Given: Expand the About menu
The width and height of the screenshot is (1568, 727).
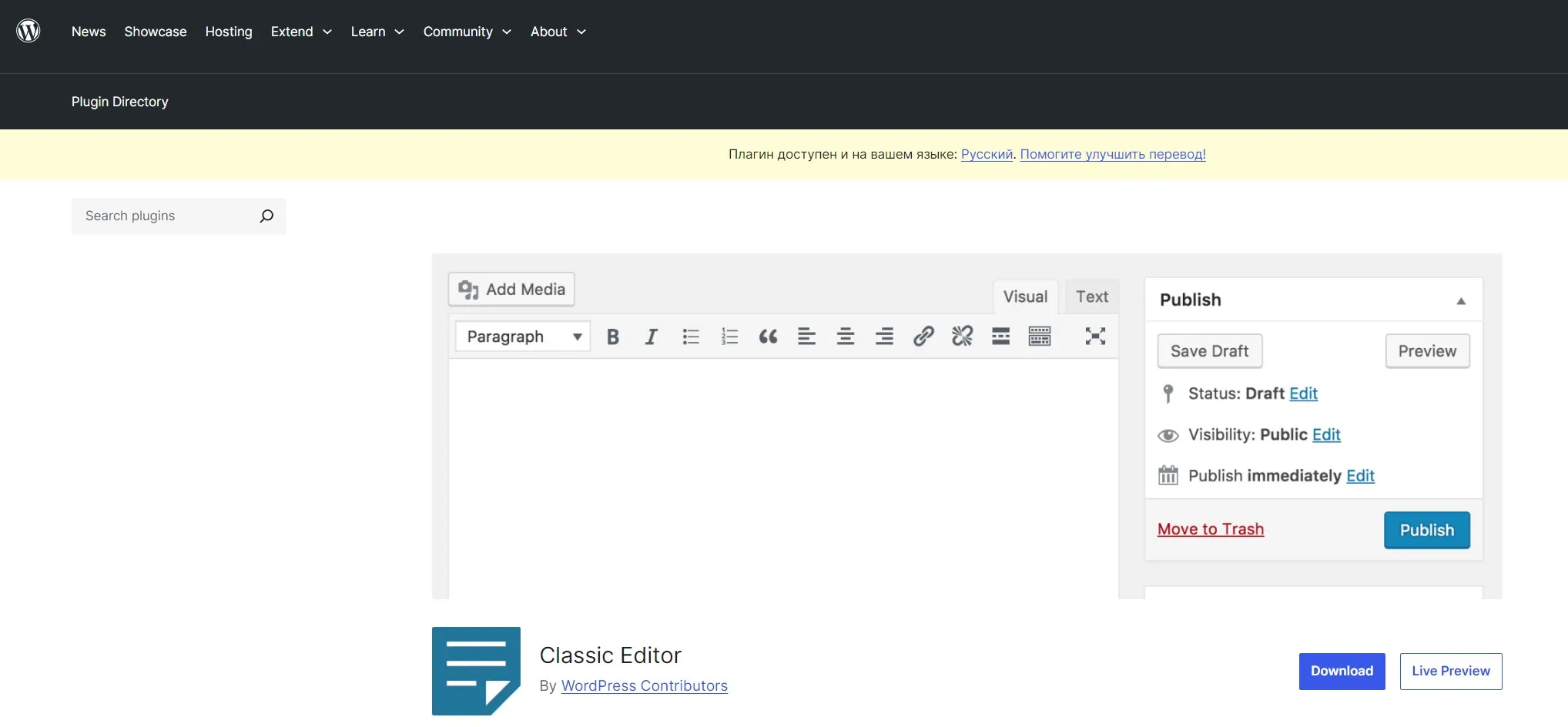Looking at the screenshot, I should (x=558, y=32).
